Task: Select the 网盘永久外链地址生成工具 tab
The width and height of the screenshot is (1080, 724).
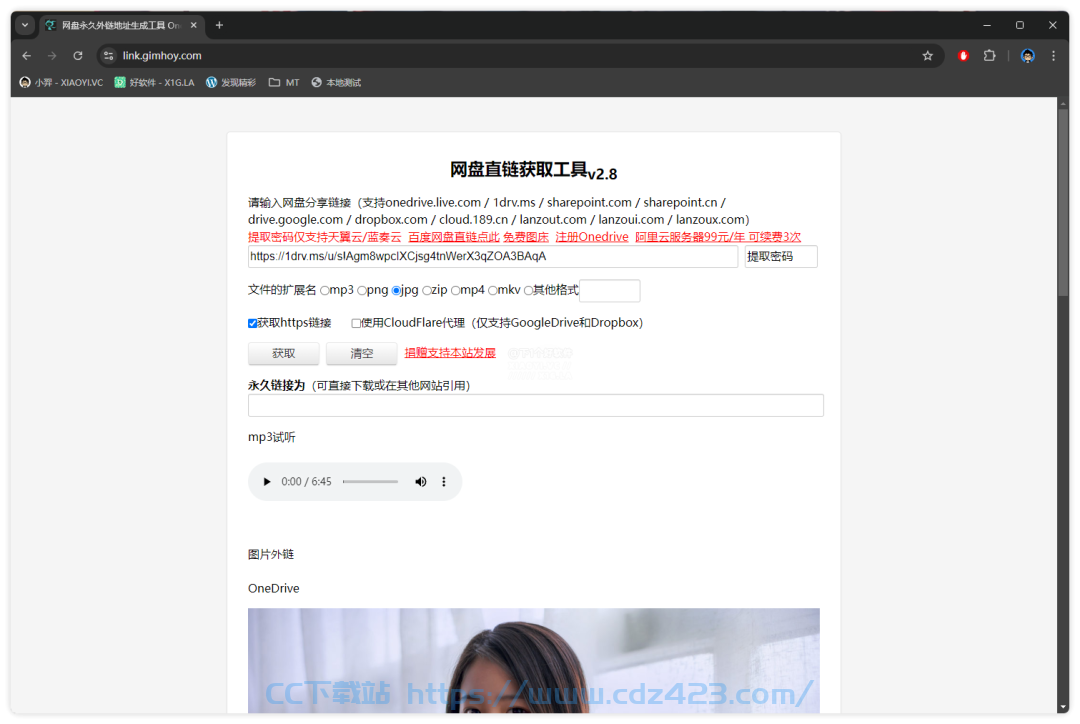Action: [x=121, y=25]
